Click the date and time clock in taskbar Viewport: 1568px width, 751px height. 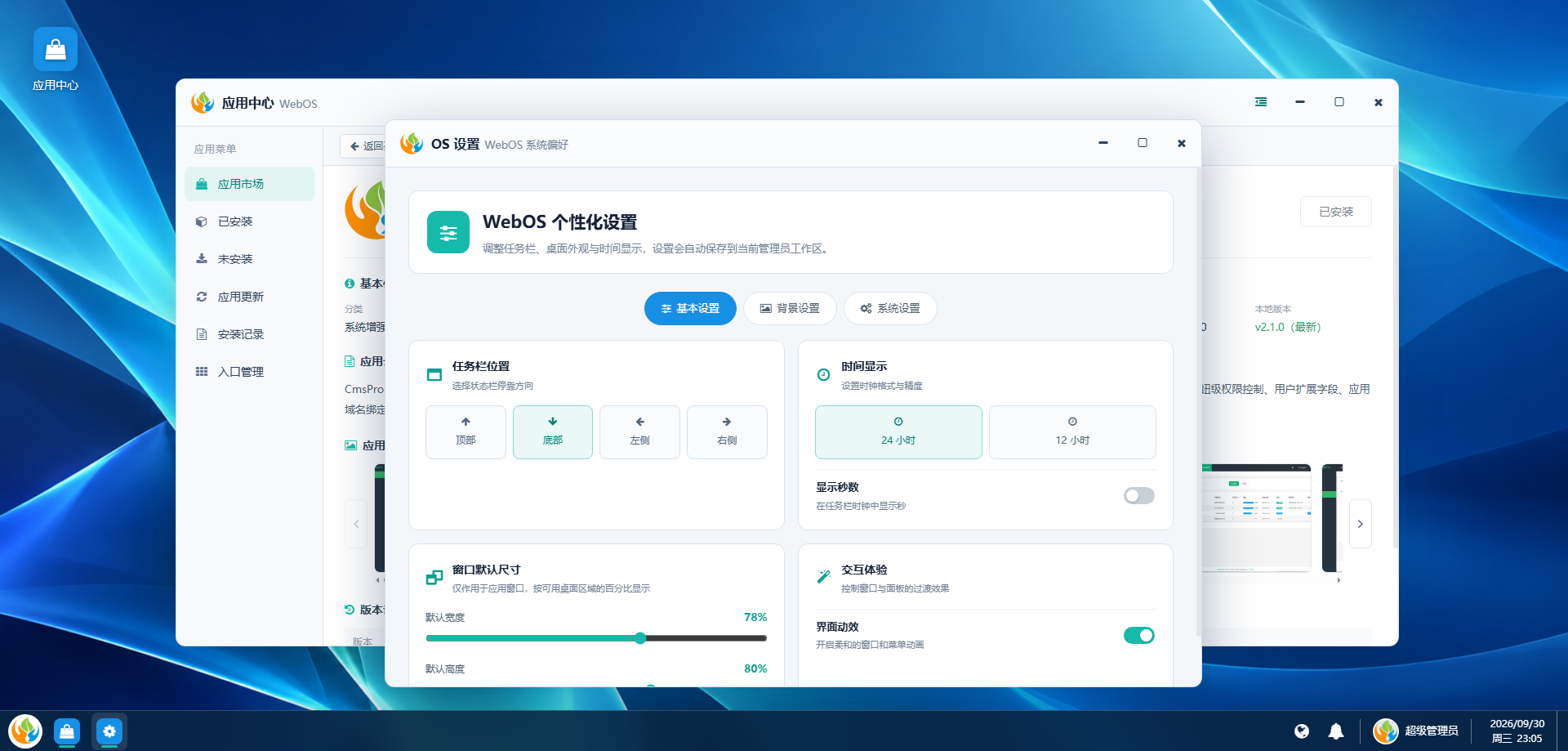1517,731
